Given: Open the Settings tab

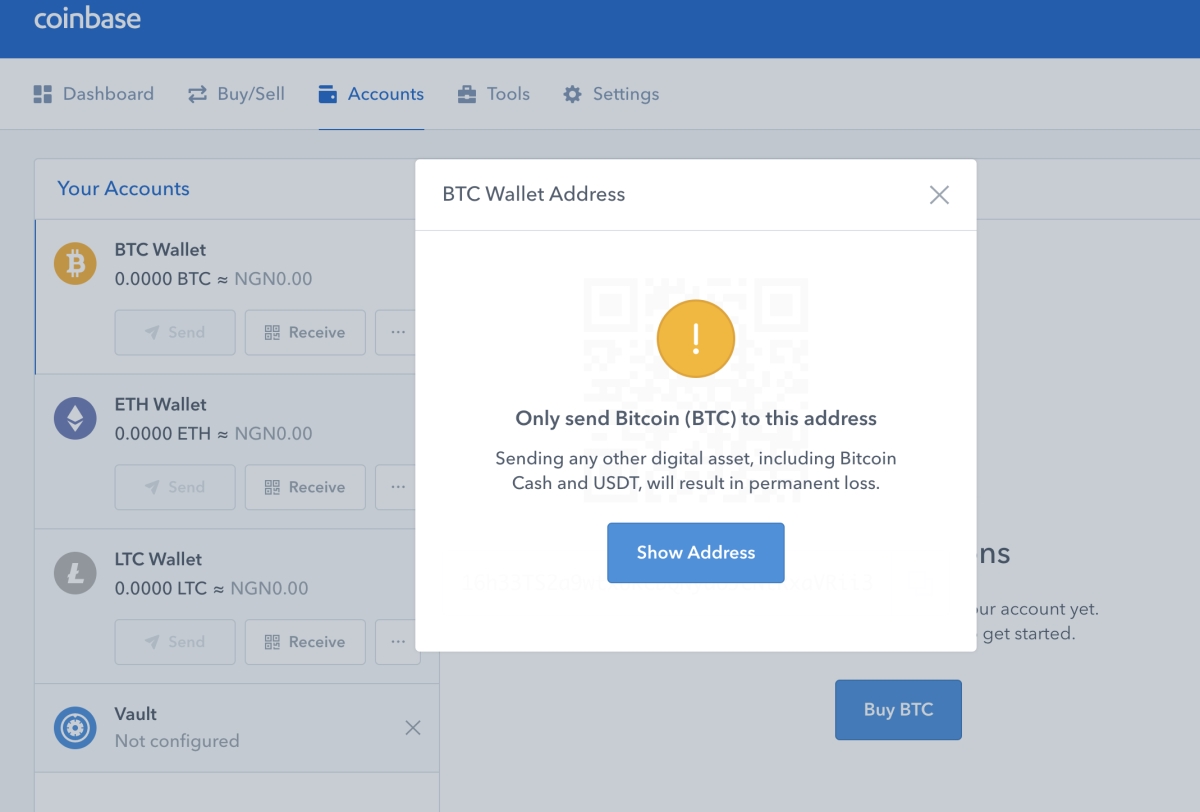Looking at the screenshot, I should pyautogui.click(x=611, y=94).
